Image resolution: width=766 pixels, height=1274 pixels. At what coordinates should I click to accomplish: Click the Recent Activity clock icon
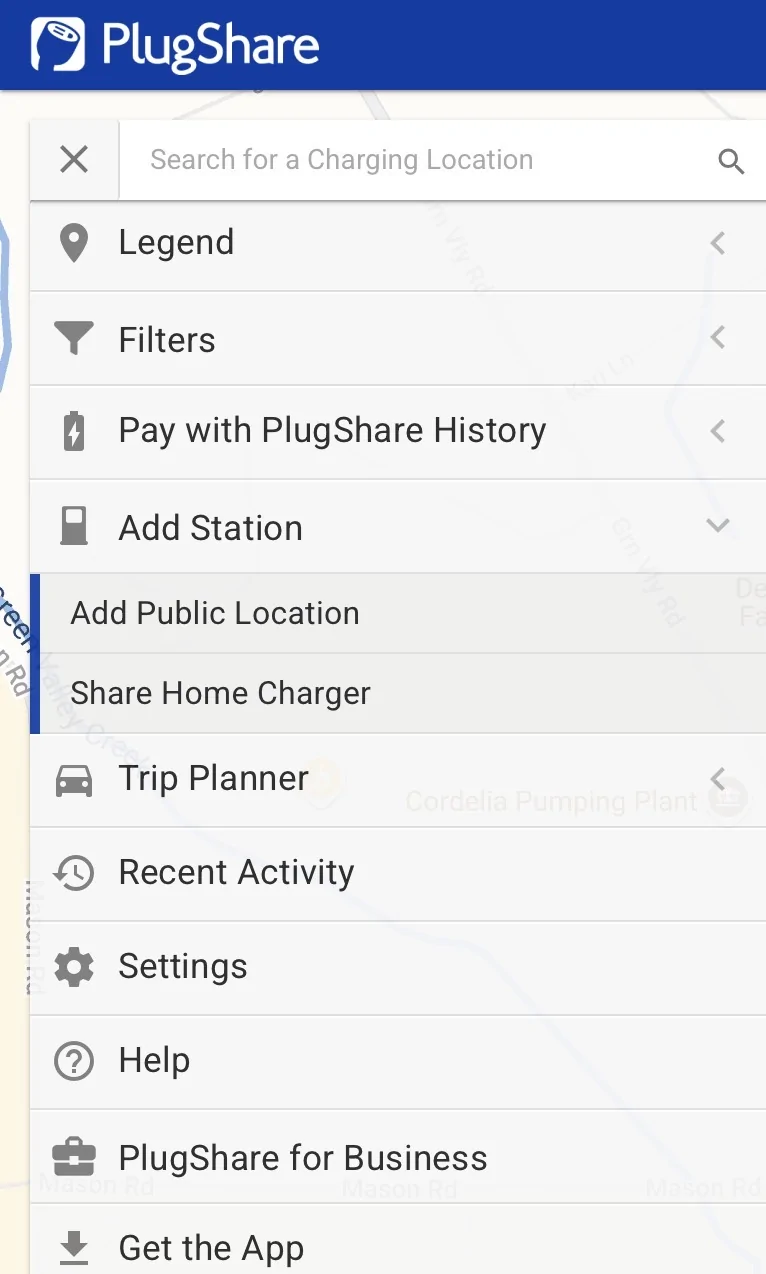(74, 873)
